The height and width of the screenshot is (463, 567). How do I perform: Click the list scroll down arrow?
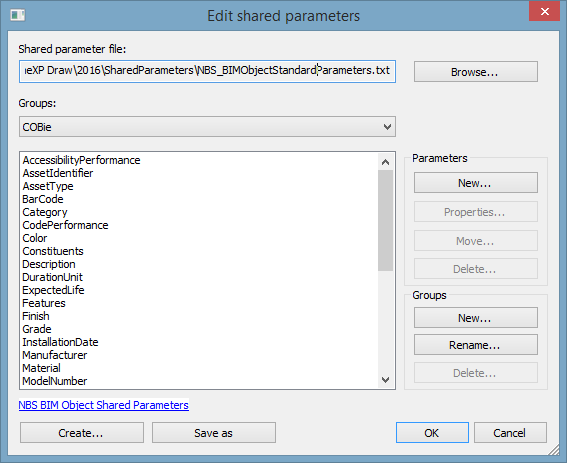385,380
